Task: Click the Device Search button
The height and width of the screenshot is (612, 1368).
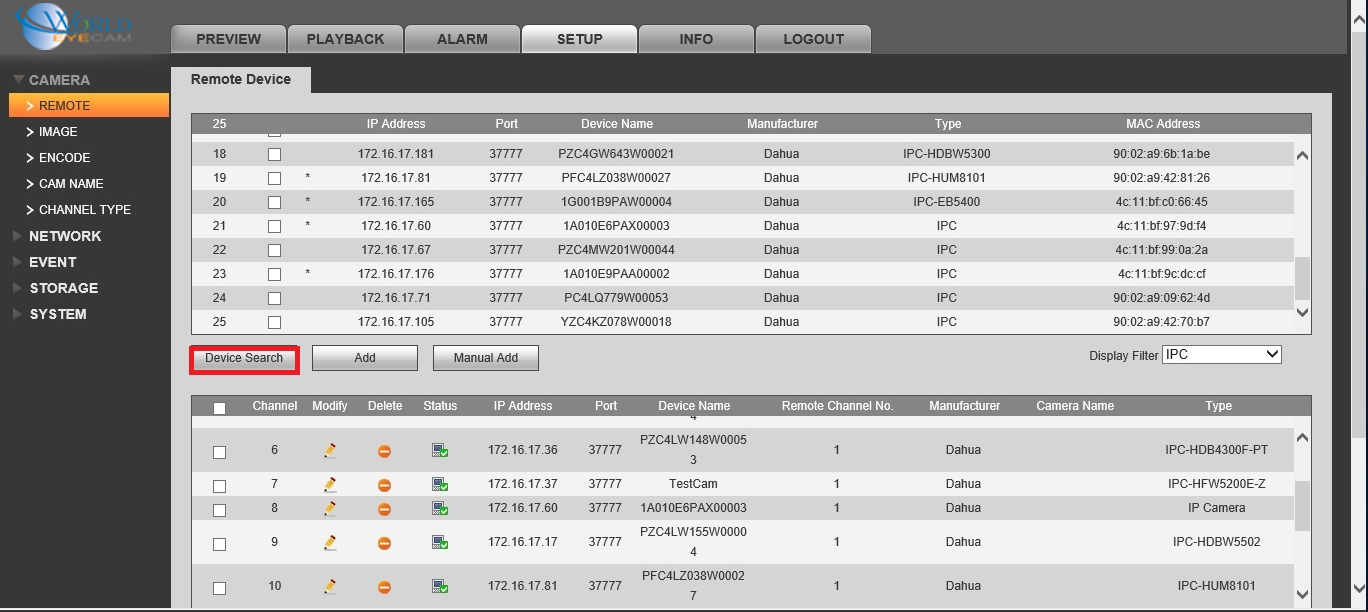Action: (244, 358)
